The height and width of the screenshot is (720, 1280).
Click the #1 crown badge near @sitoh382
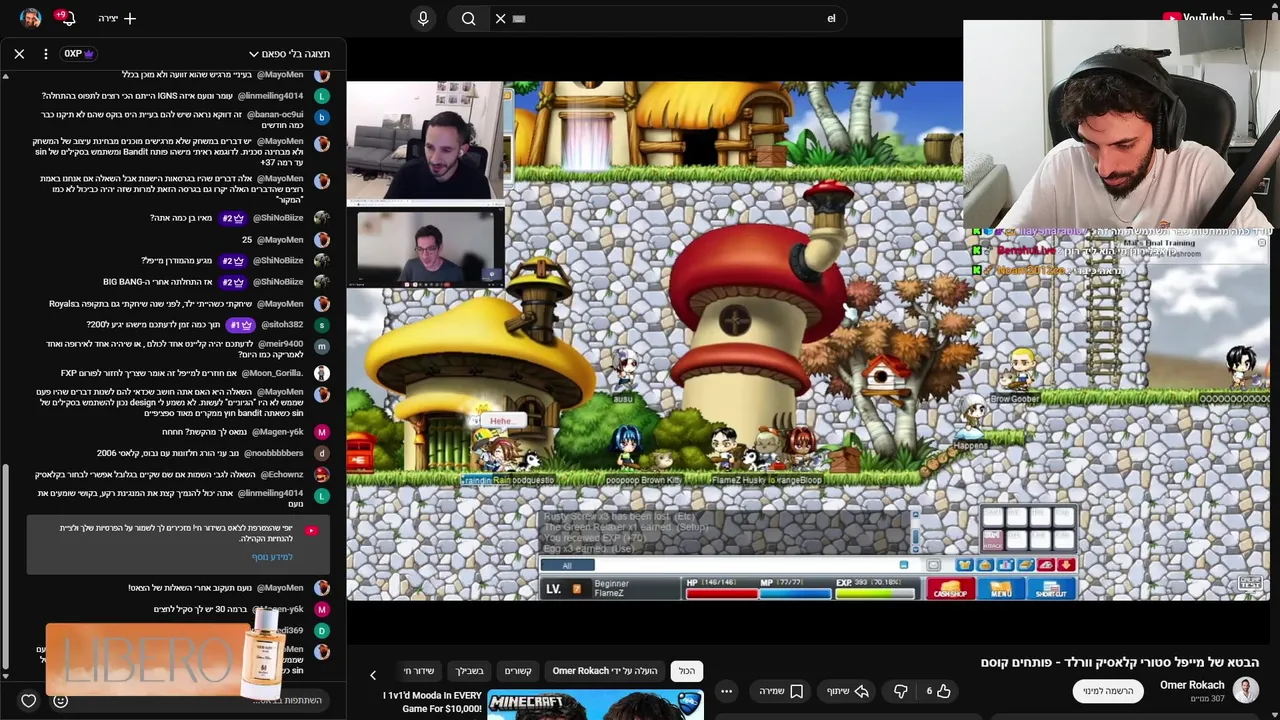[x=241, y=325]
